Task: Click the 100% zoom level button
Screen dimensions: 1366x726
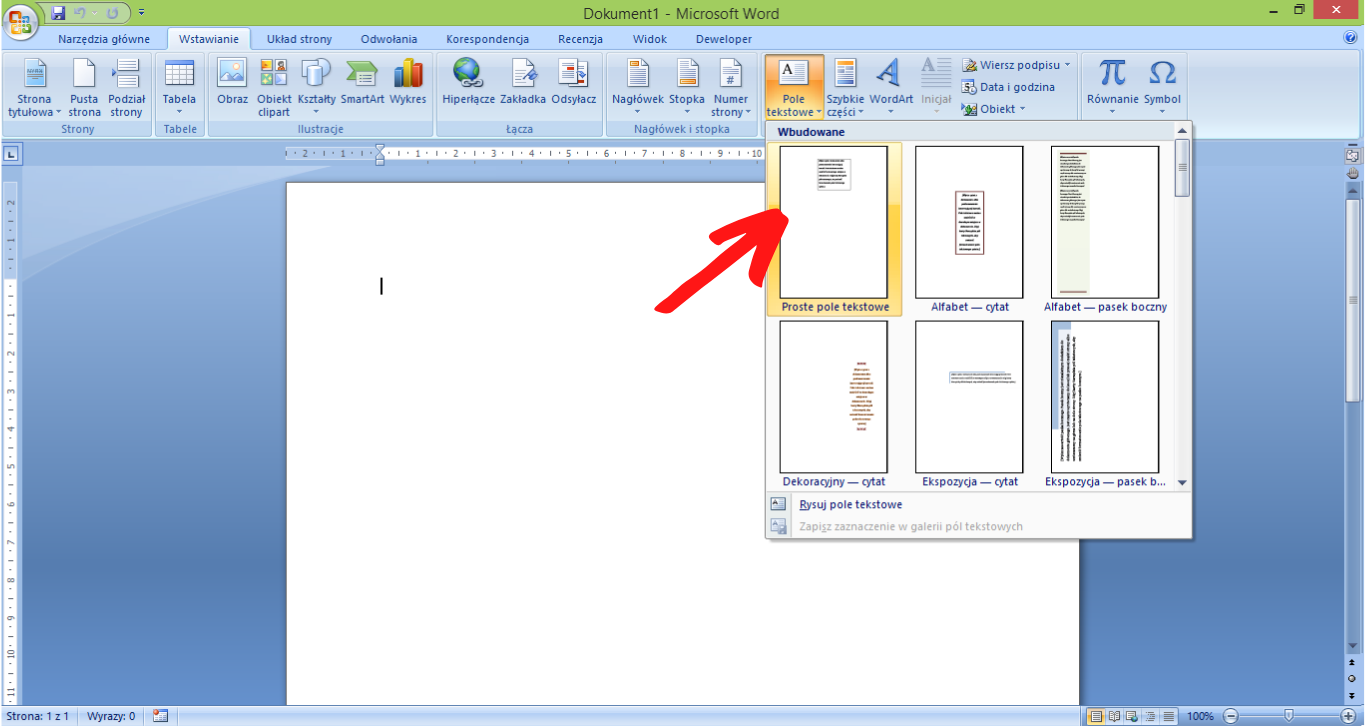Action: 1200,716
